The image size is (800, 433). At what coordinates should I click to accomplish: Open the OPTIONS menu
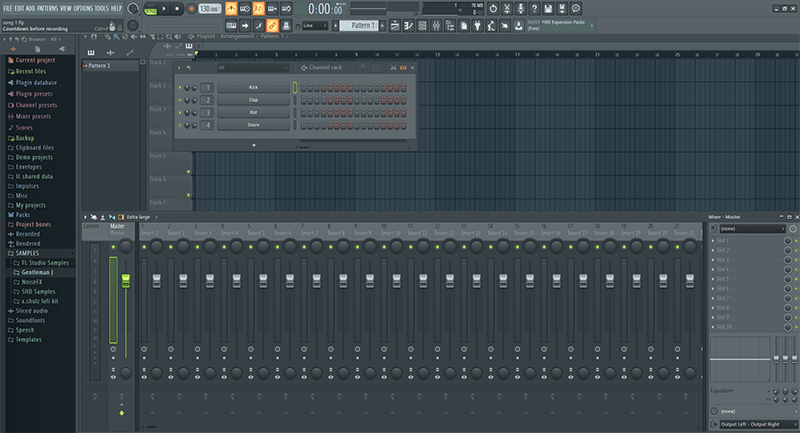tap(84, 8)
